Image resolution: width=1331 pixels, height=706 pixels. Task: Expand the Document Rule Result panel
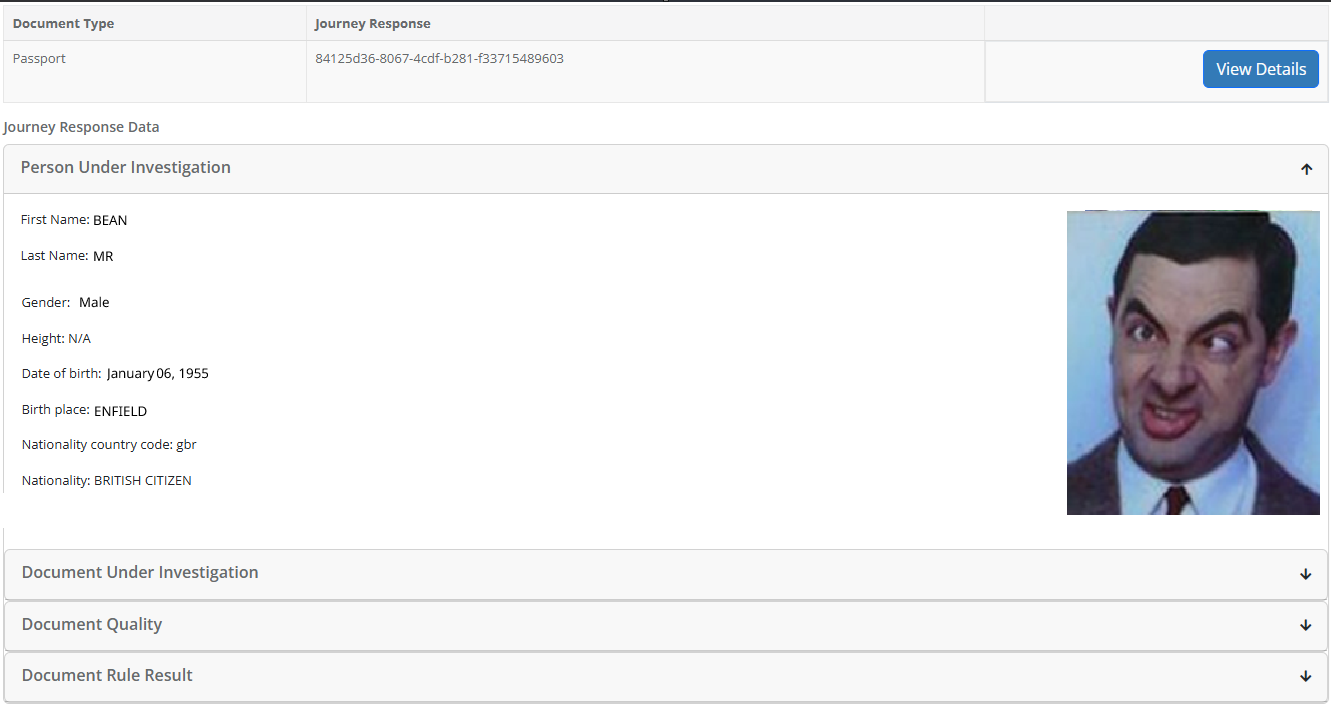pyautogui.click(x=666, y=676)
